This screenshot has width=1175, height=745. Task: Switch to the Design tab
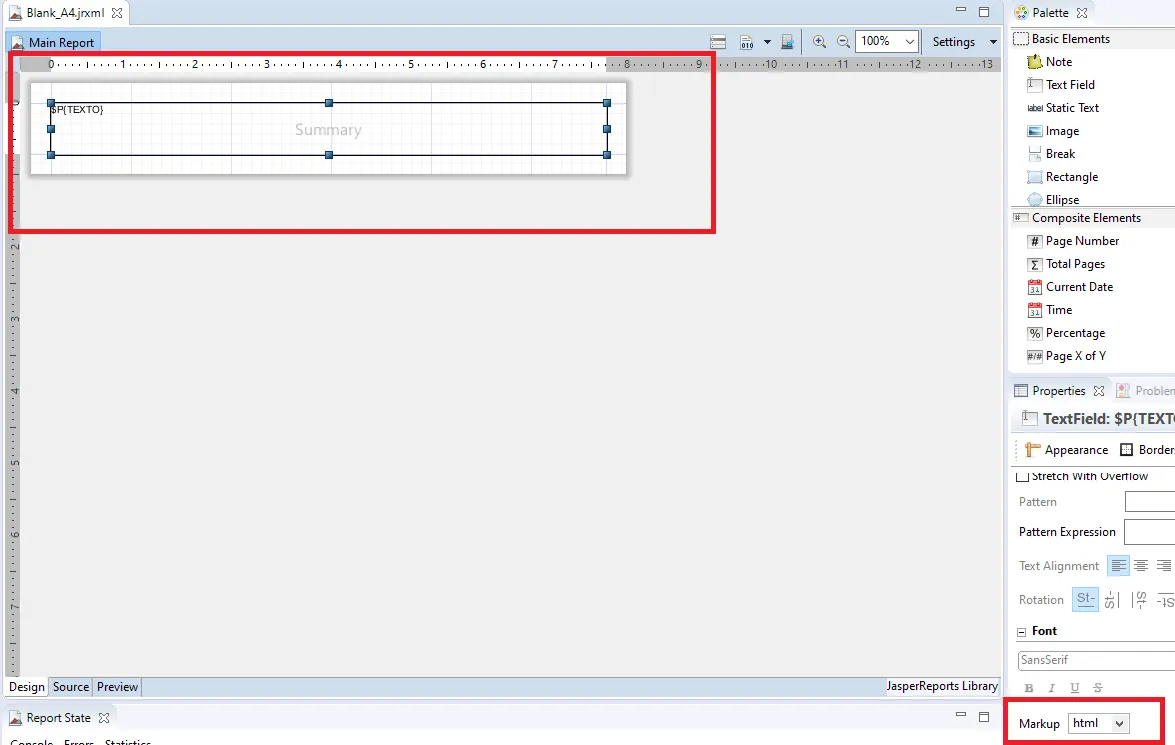pos(27,687)
